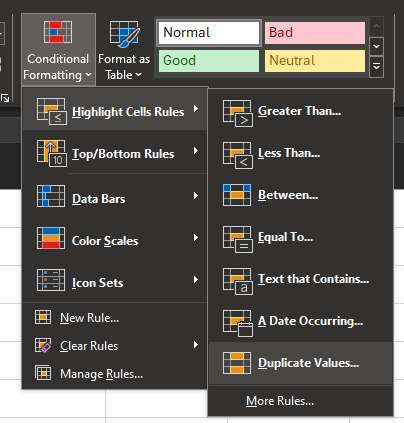Choose Between... text
The image size is (404, 423).
[288, 195]
